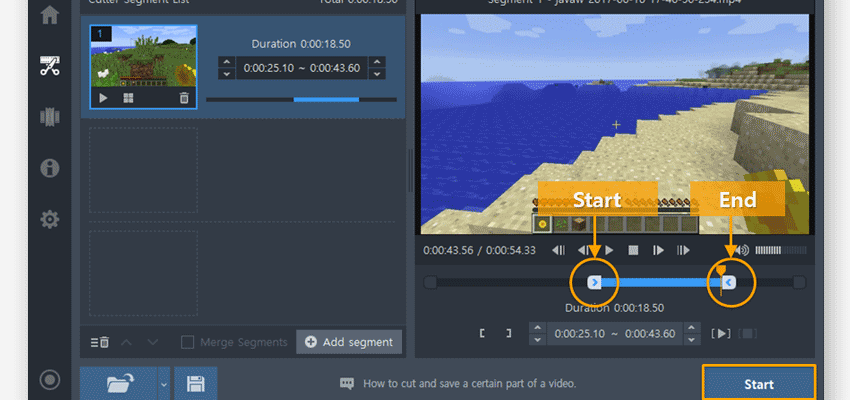Click the timeline start handle
Viewport: 850px width, 400px height.
pos(595,282)
